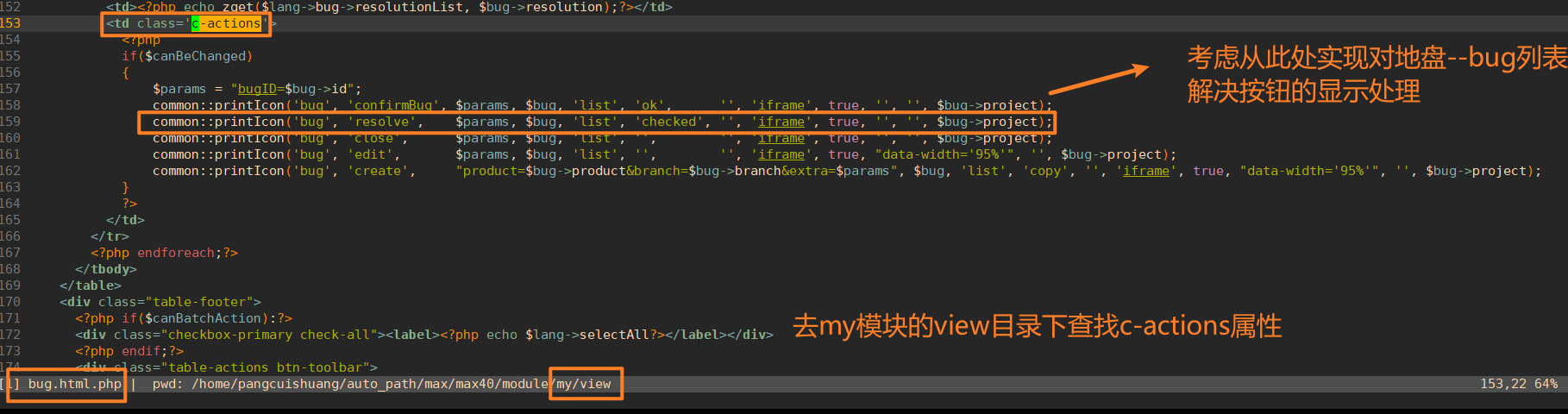Click $bug->resolution on line 152
This screenshot has width=1568, height=414.
pyautogui.click(x=542, y=7)
